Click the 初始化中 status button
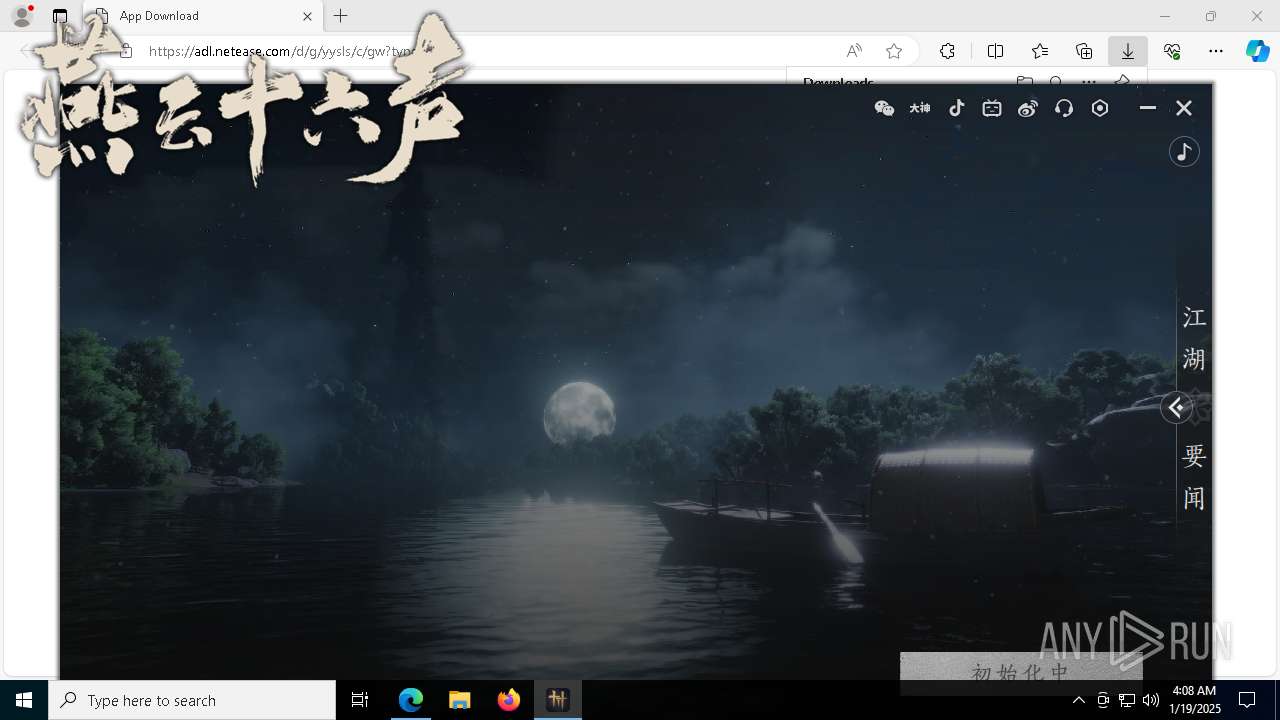 [x=1020, y=672]
